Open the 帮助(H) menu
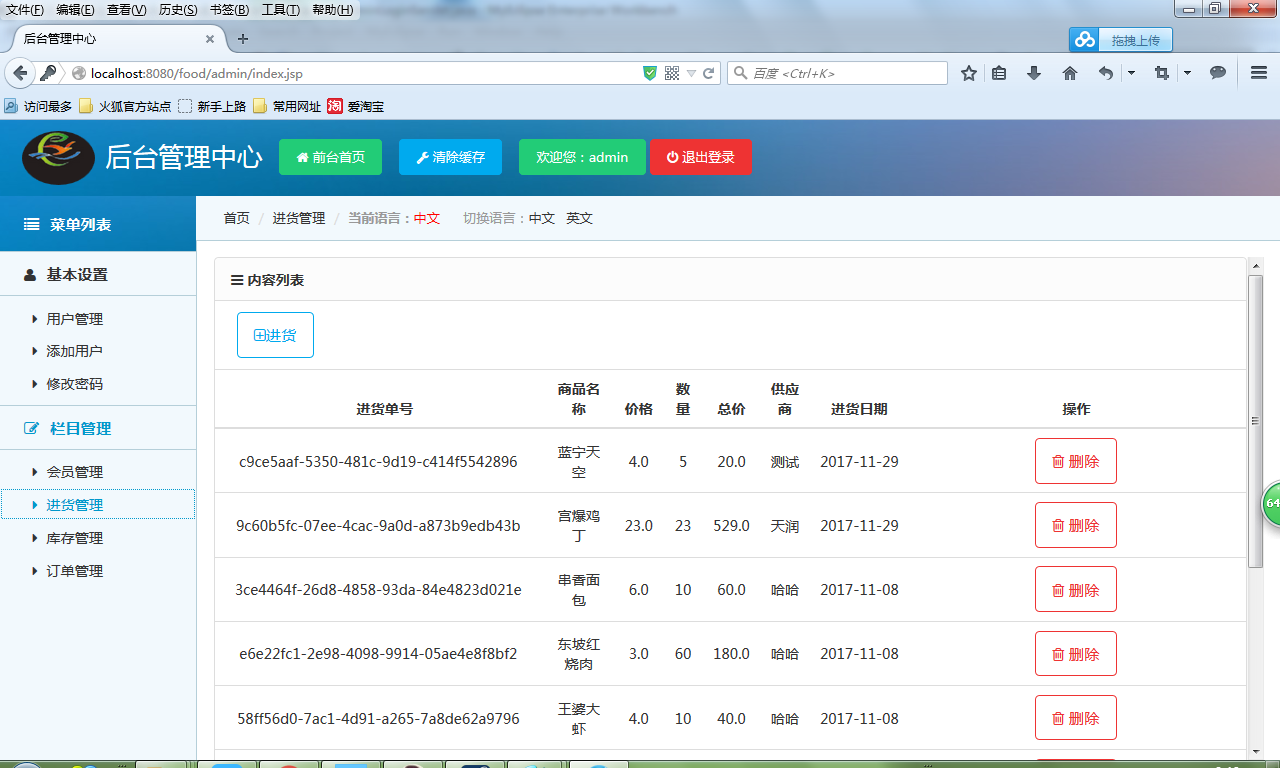 pyautogui.click(x=332, y=10)
